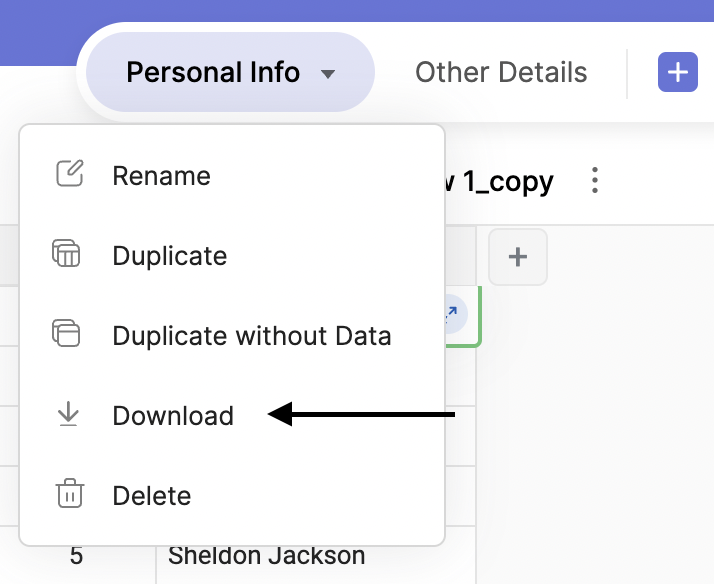Collapse the Personal Info dropdown arrow
714x584 pixels.
point(328,74)
